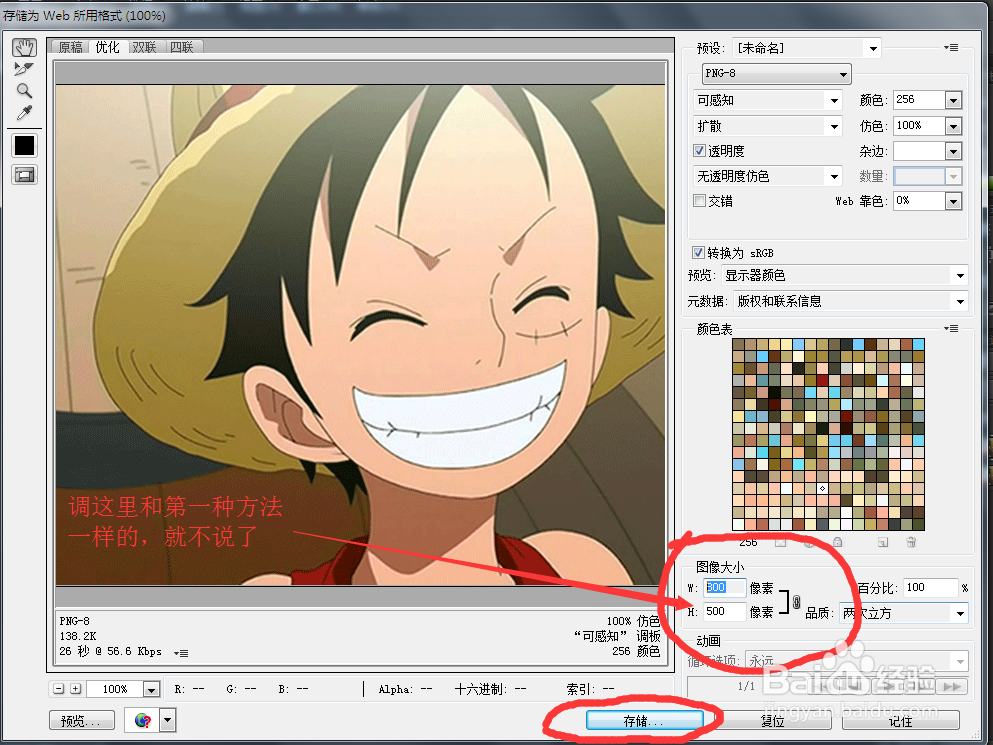Image resolution: width=993 pixels, height=745 pixels.
Task: Open the PNG-8 format dropdown
Action: tap(776, 73)
